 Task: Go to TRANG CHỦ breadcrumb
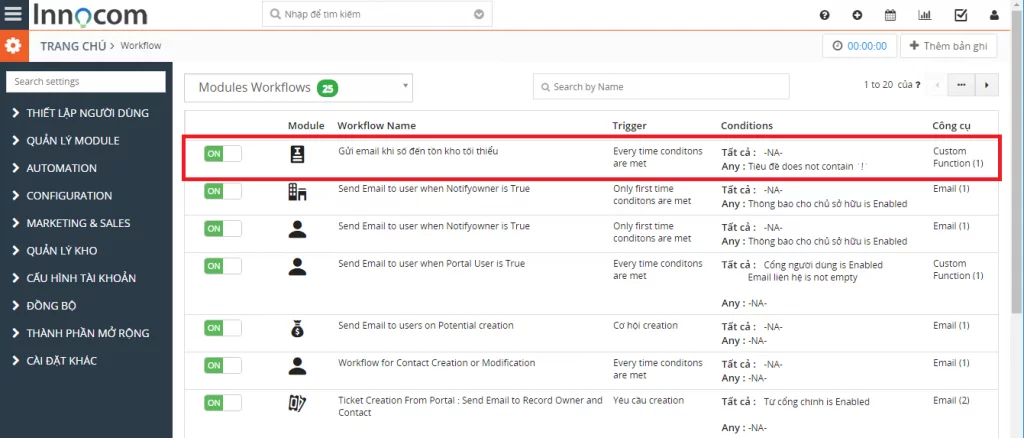coord(74,46)
